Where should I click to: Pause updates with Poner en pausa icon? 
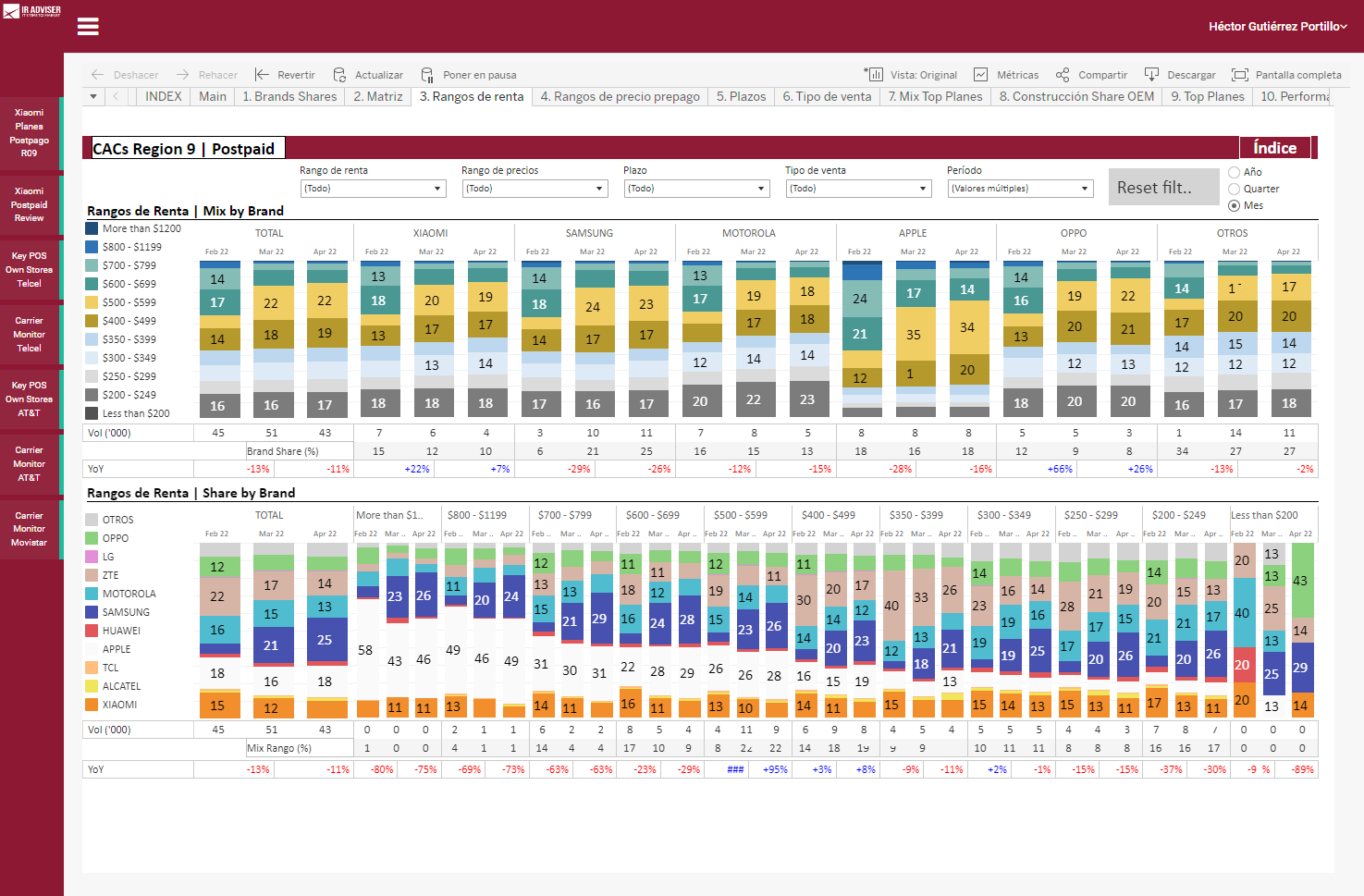(x=427, y=75)
